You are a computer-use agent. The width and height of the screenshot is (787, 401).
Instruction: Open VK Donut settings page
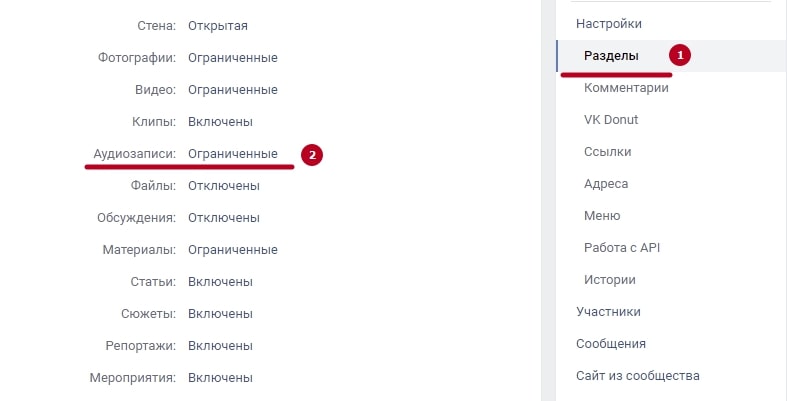tap(611, 120)
